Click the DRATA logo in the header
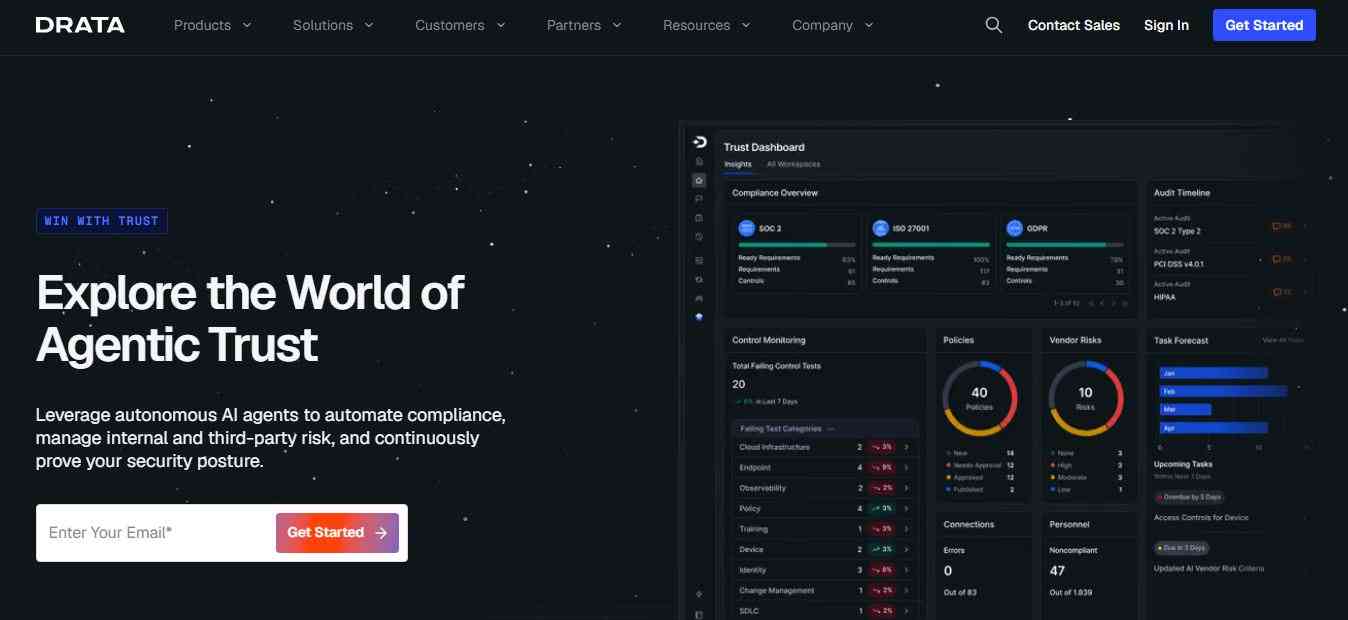Viewport: 1348px width, 620px height. tap(80, 25)
